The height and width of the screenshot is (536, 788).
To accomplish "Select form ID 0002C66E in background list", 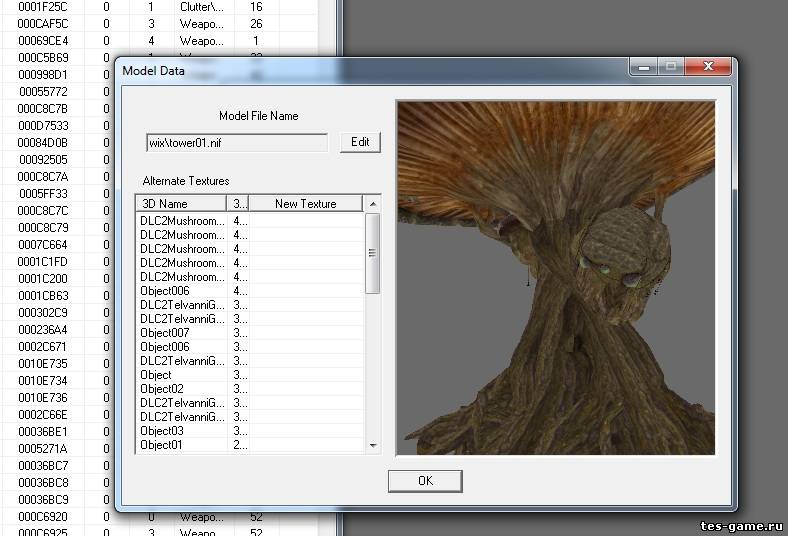I will [x=42, y=415].
